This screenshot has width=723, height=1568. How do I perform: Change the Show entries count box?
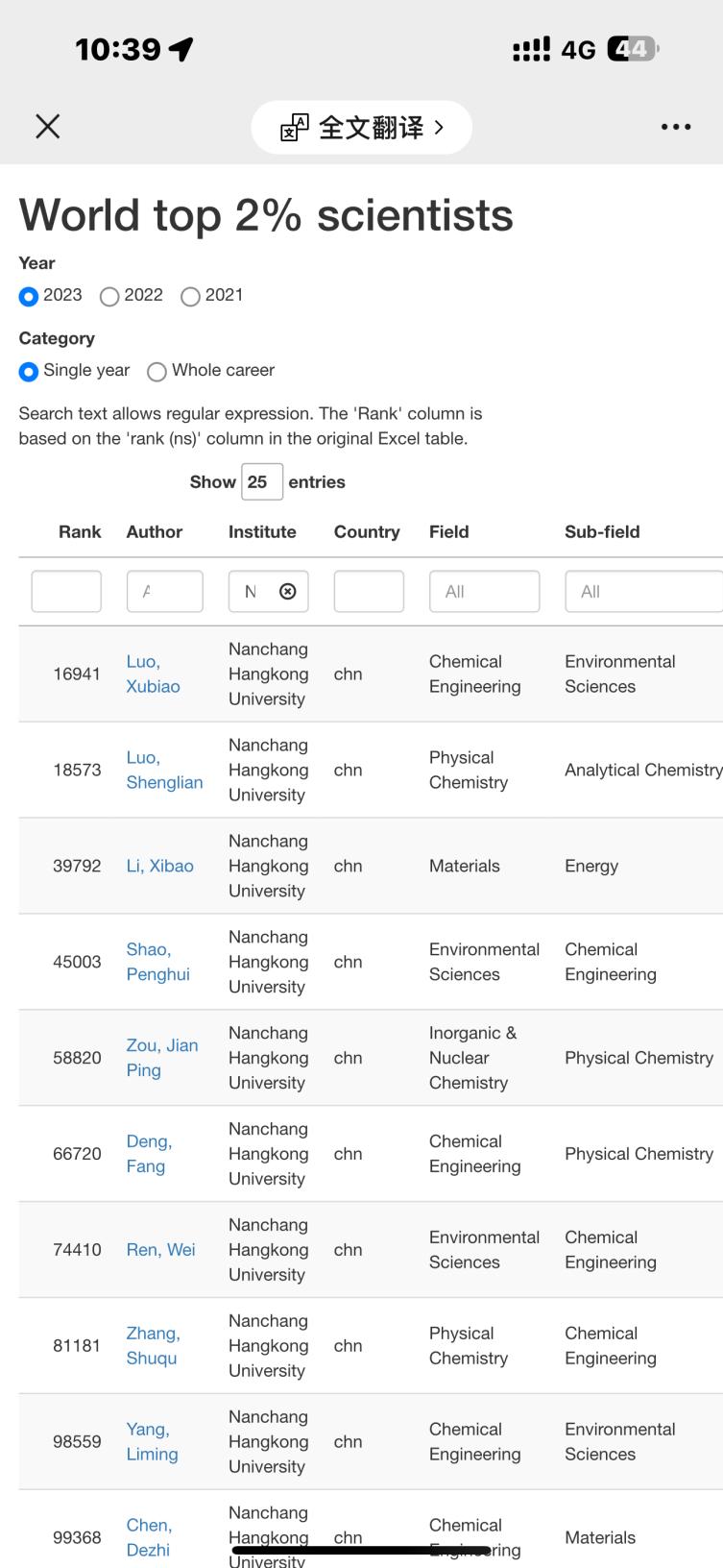click(261, 482)
